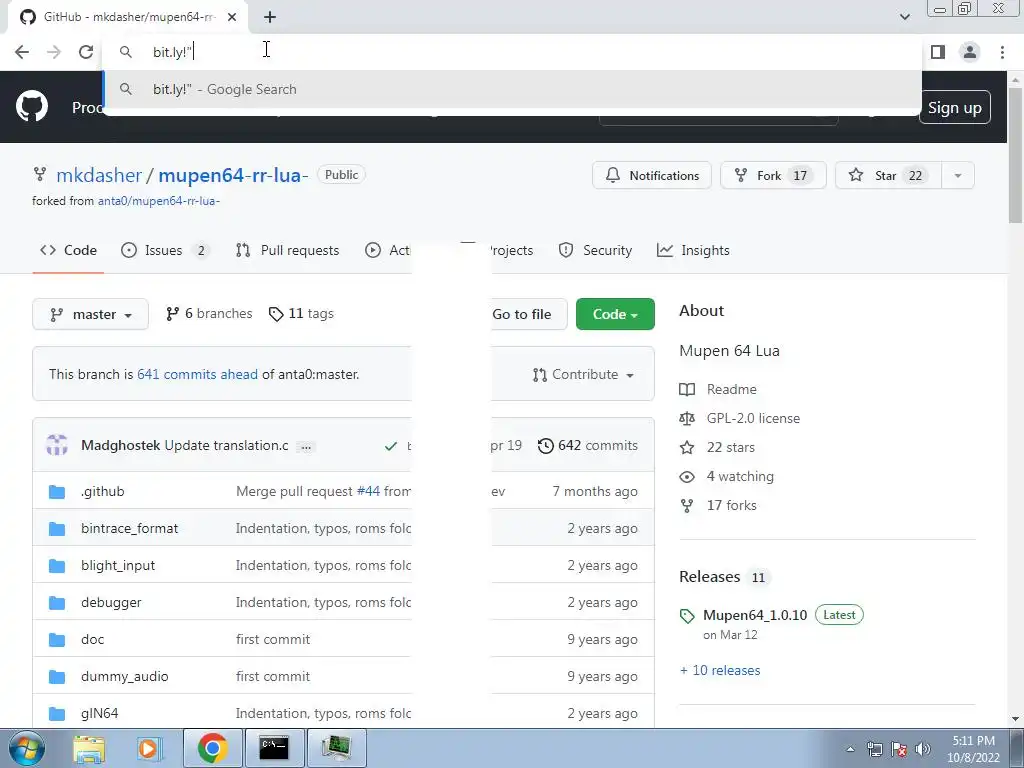Open GPL-2.0 license link

739,419
